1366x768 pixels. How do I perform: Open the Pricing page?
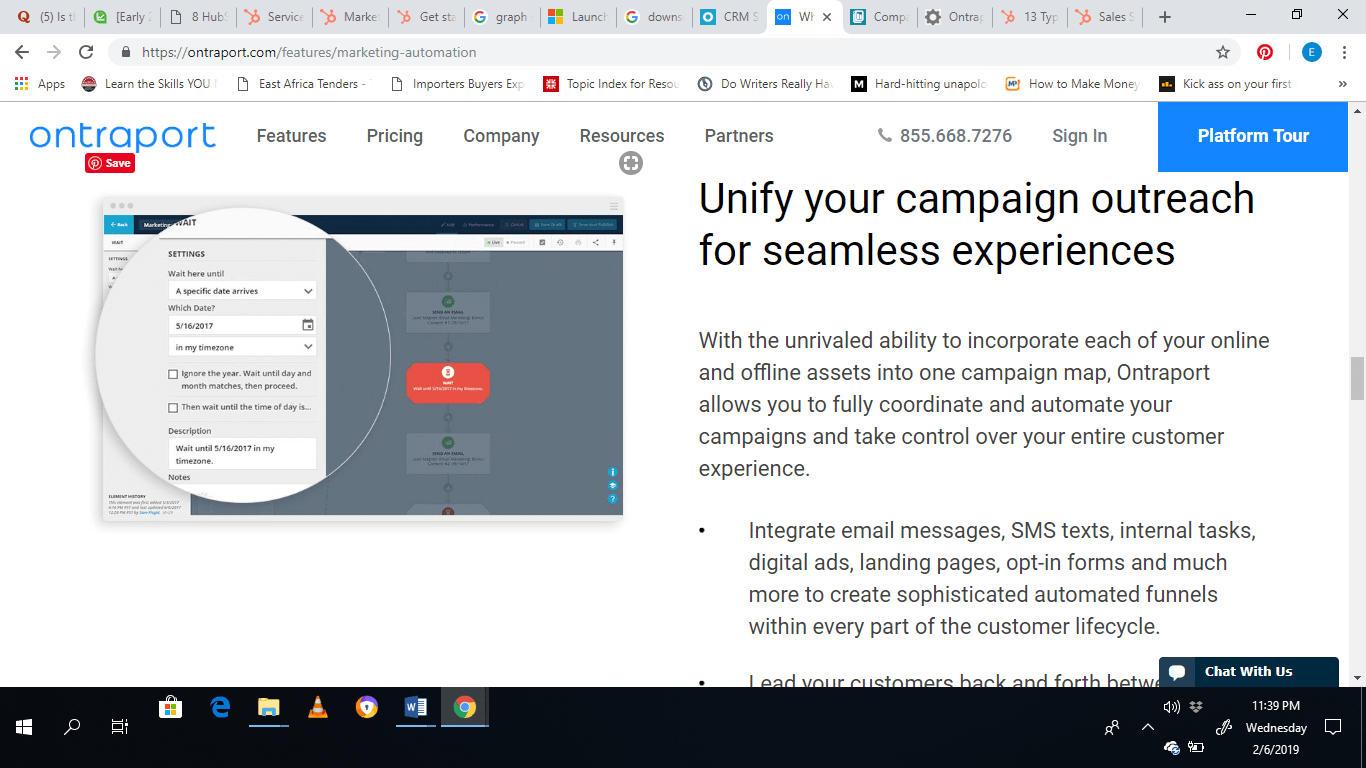(394, 136)
